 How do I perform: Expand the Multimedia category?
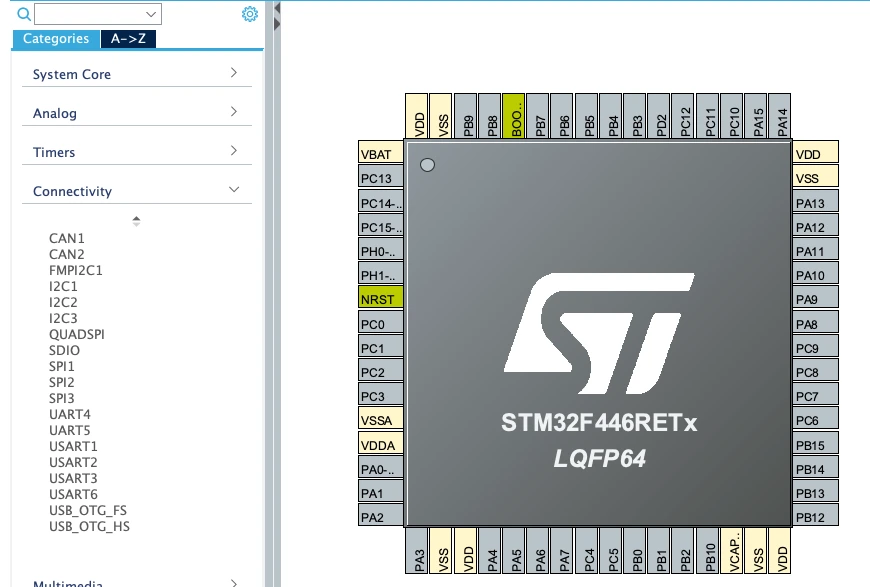coord(136,583)
